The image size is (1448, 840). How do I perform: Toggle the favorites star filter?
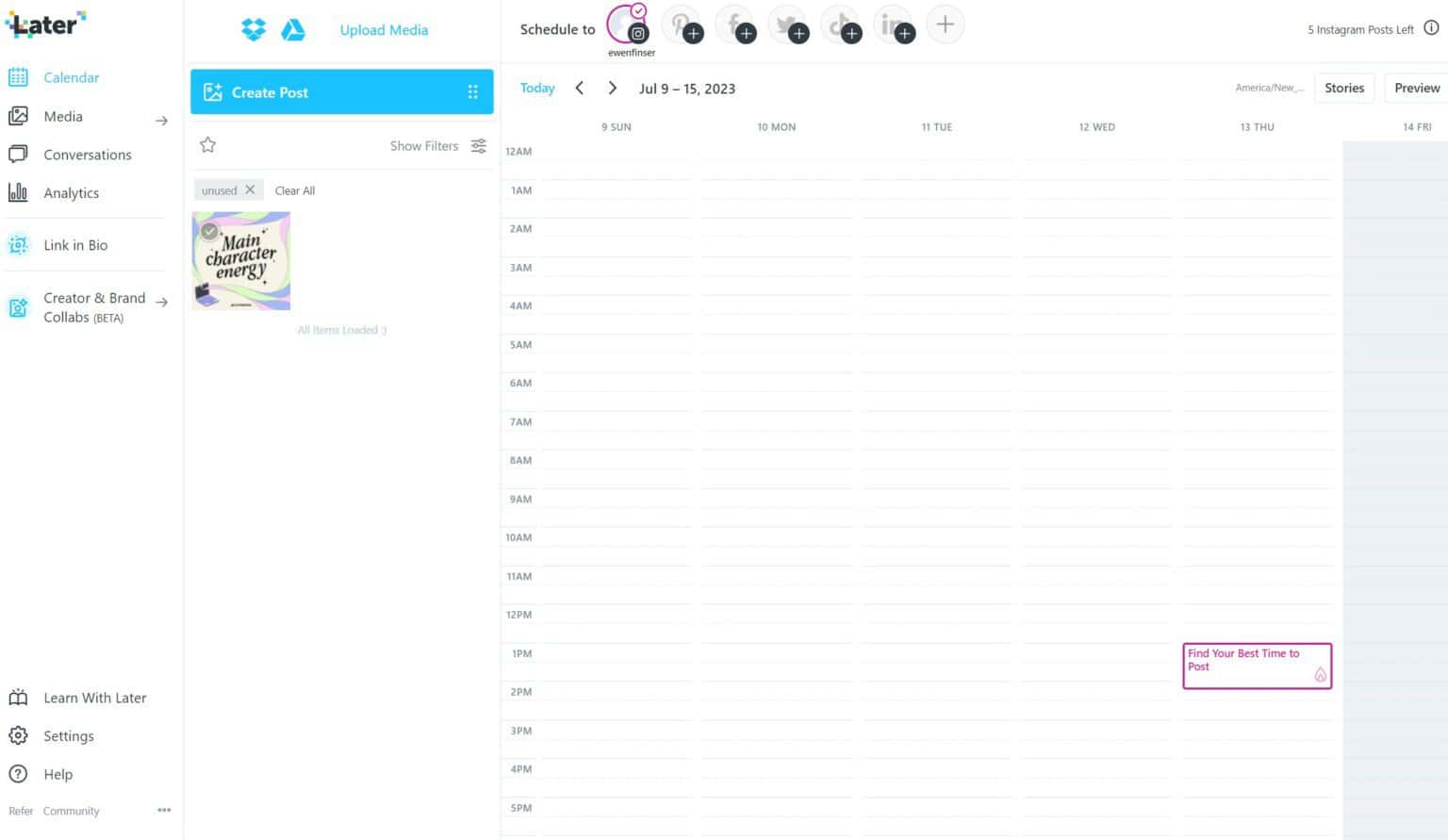207,144
